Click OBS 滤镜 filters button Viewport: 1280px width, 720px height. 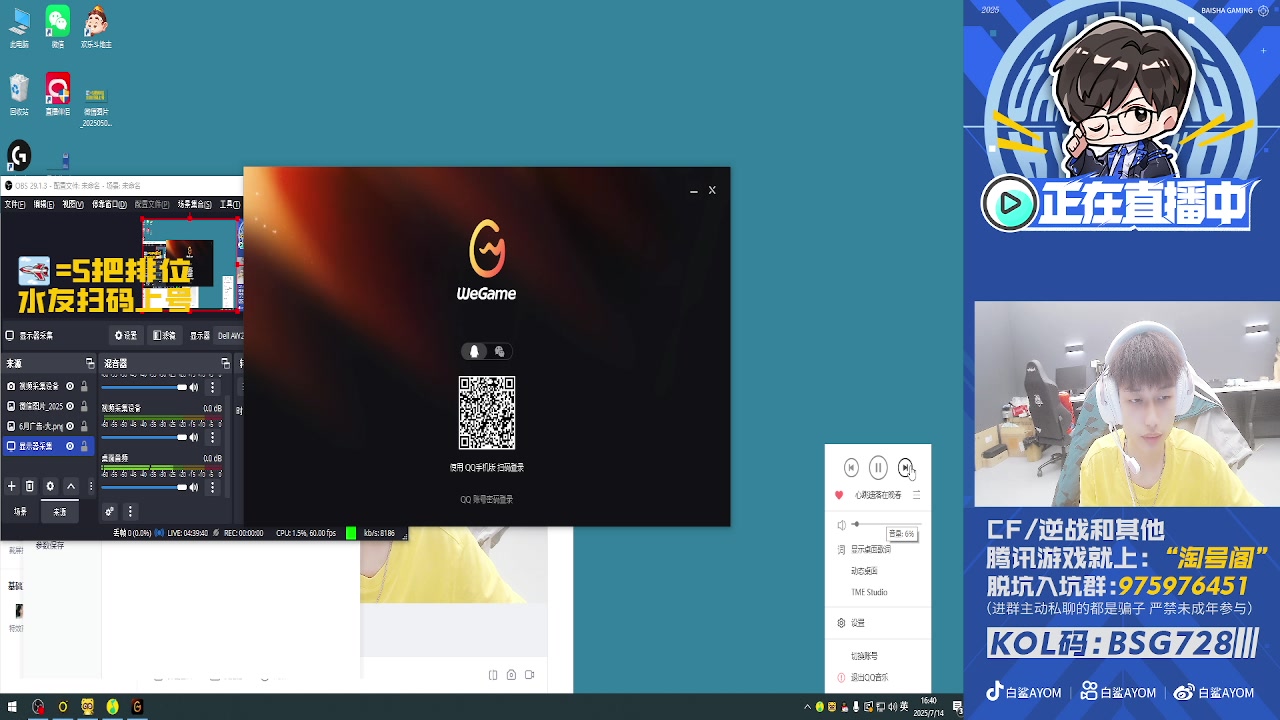[164, 336]
